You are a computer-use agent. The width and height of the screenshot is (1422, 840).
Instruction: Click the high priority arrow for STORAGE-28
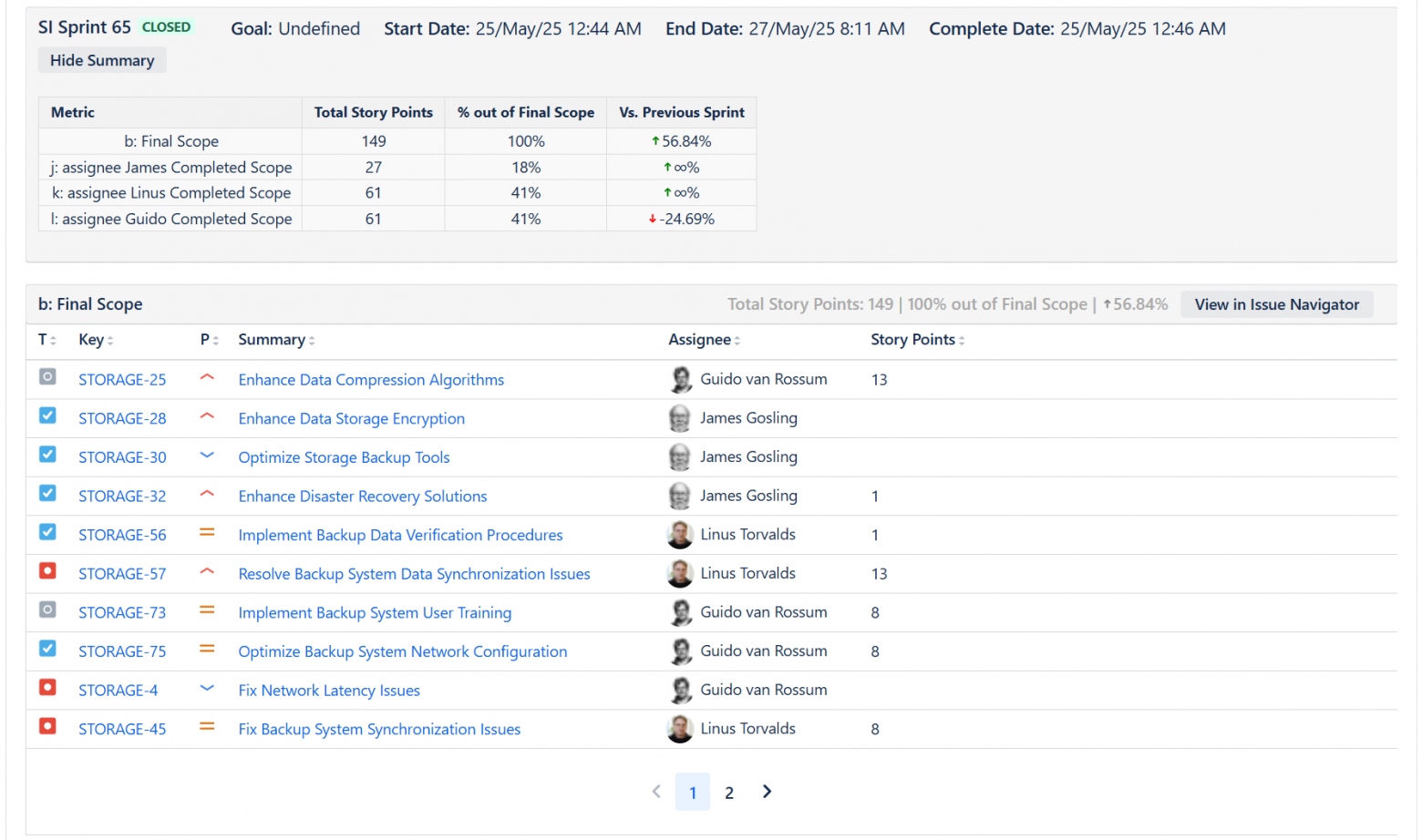click(x=207, y=416)
